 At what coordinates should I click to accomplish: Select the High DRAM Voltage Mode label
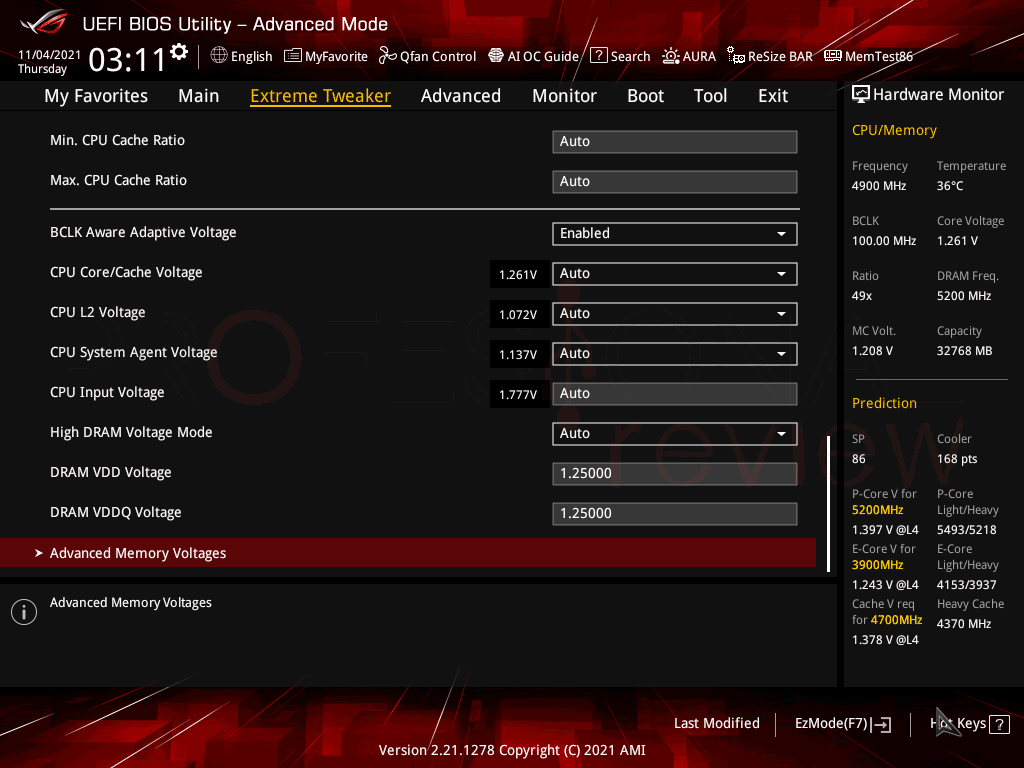coord(131,432)
